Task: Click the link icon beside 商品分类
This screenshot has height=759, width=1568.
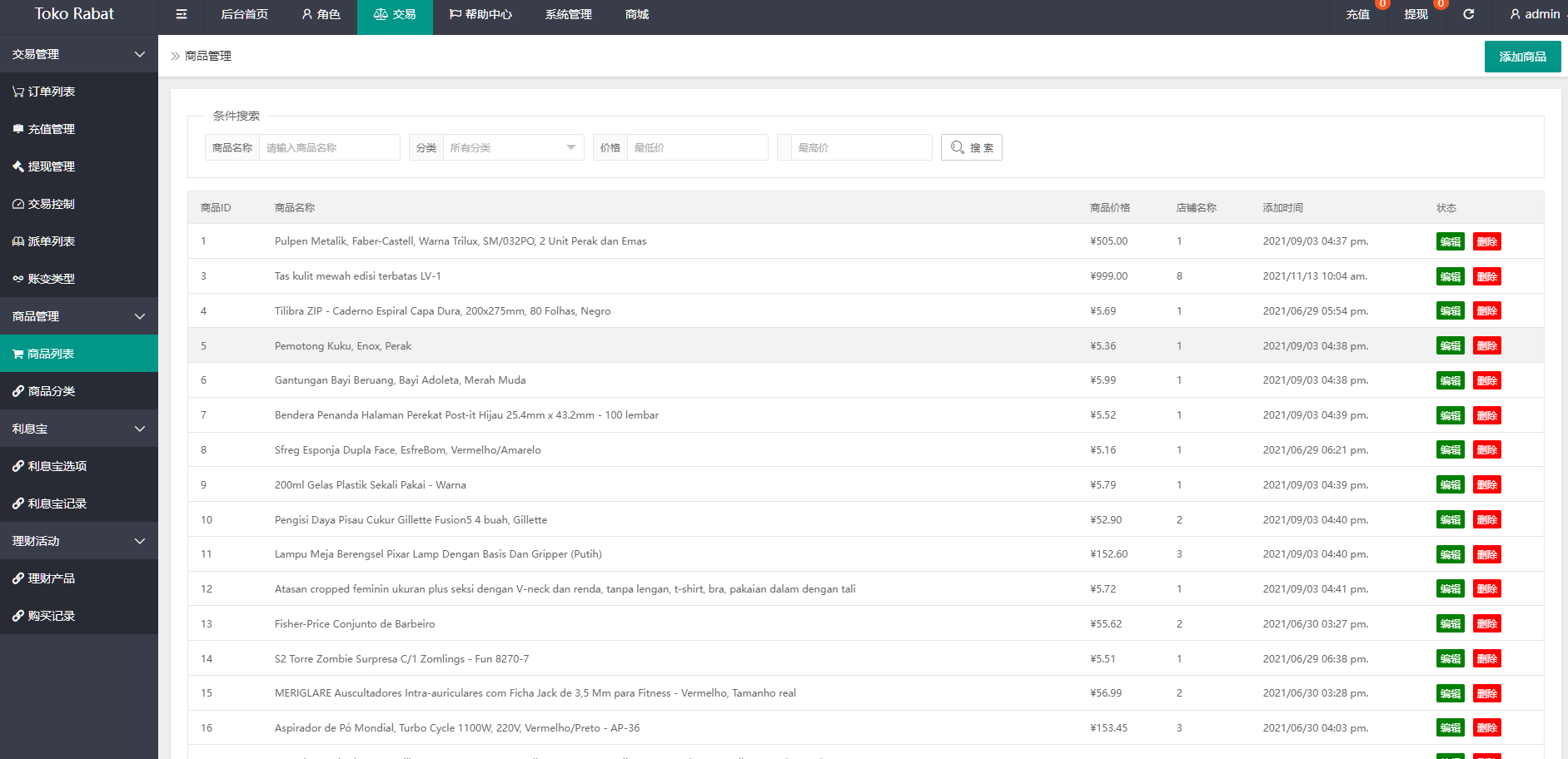Action: 17,391
